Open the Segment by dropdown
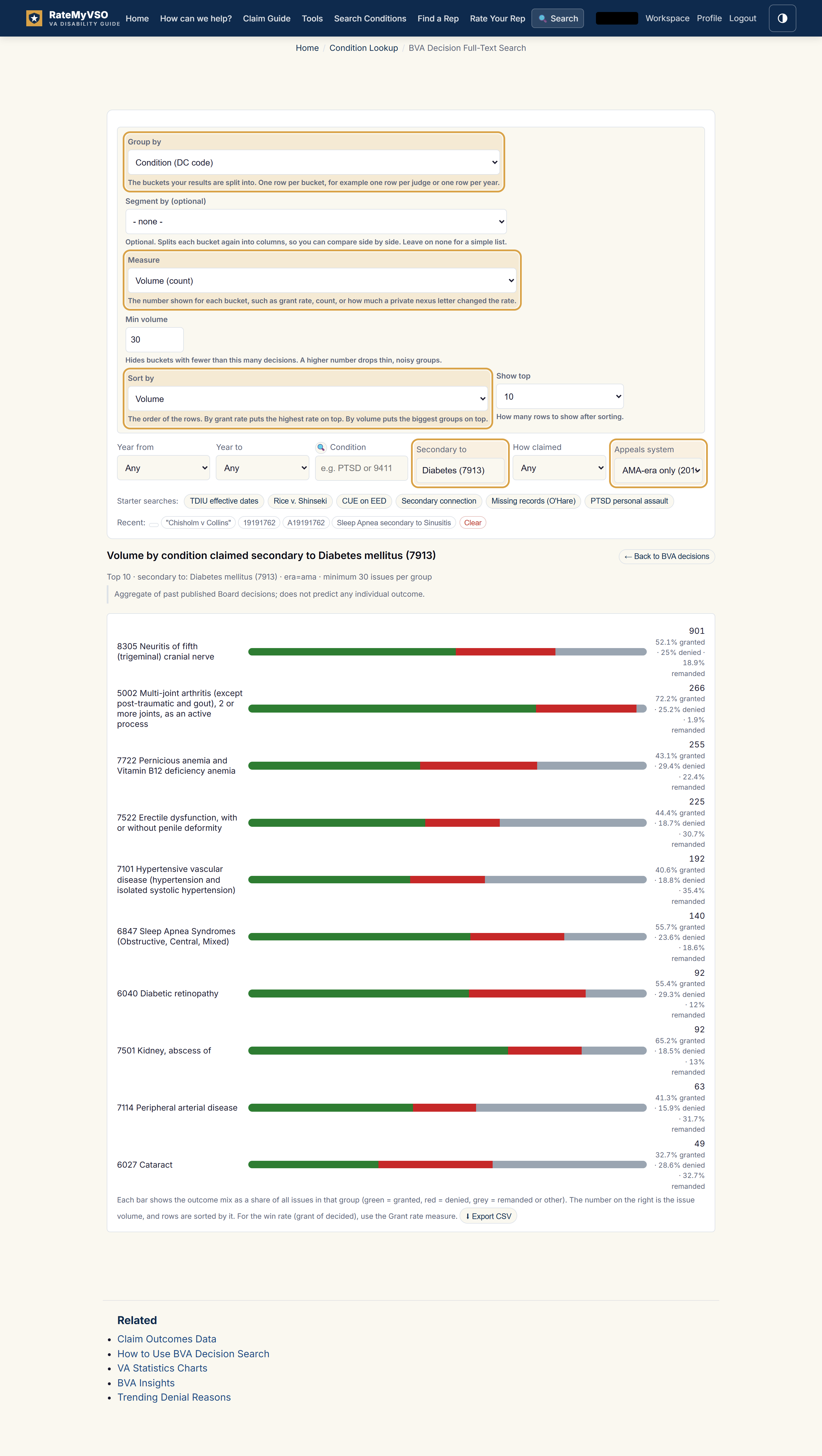This screenshot has height=1456, width=822. [x=316, y=222]
